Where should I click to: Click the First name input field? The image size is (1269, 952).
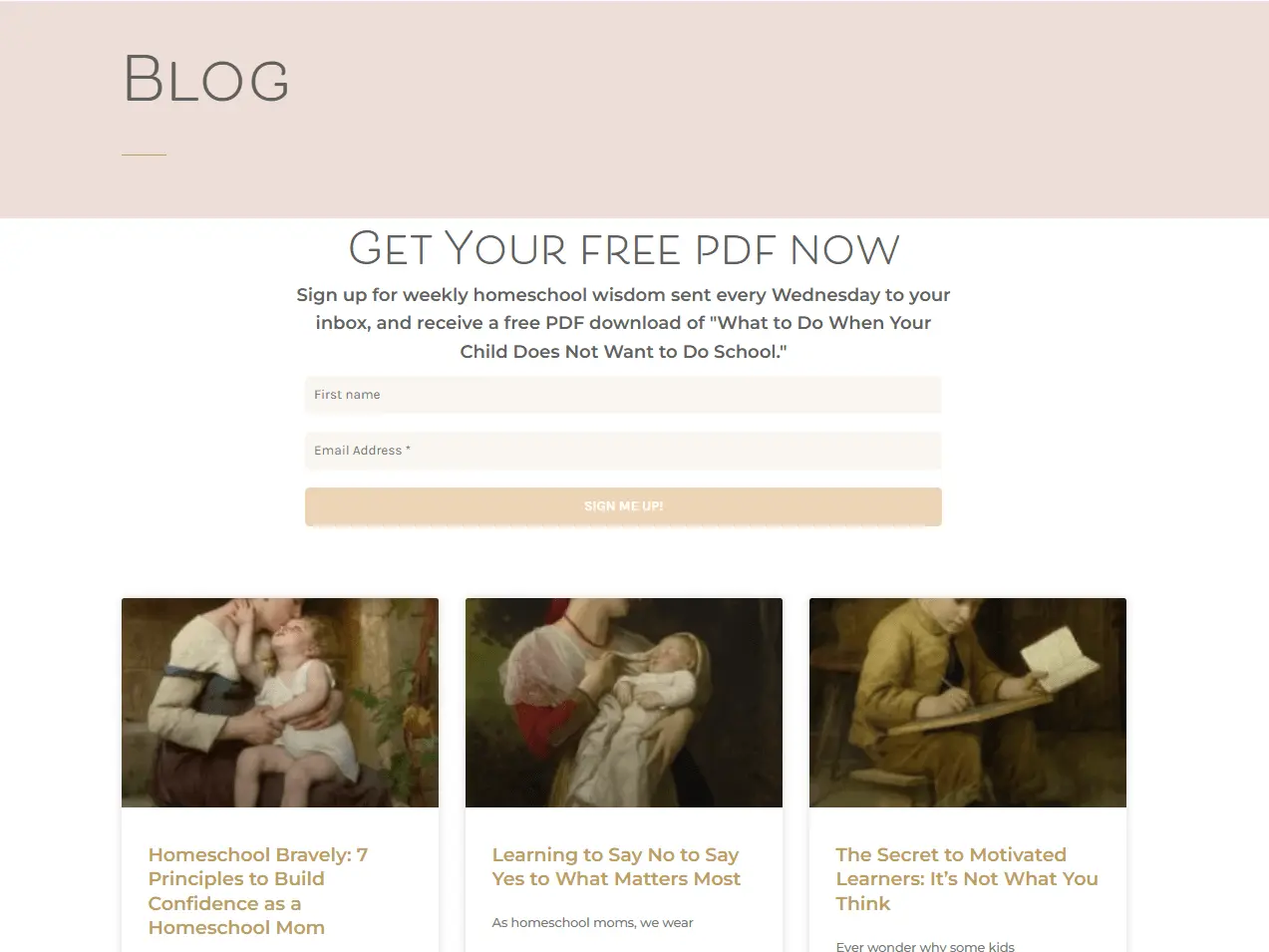[623, 395]
